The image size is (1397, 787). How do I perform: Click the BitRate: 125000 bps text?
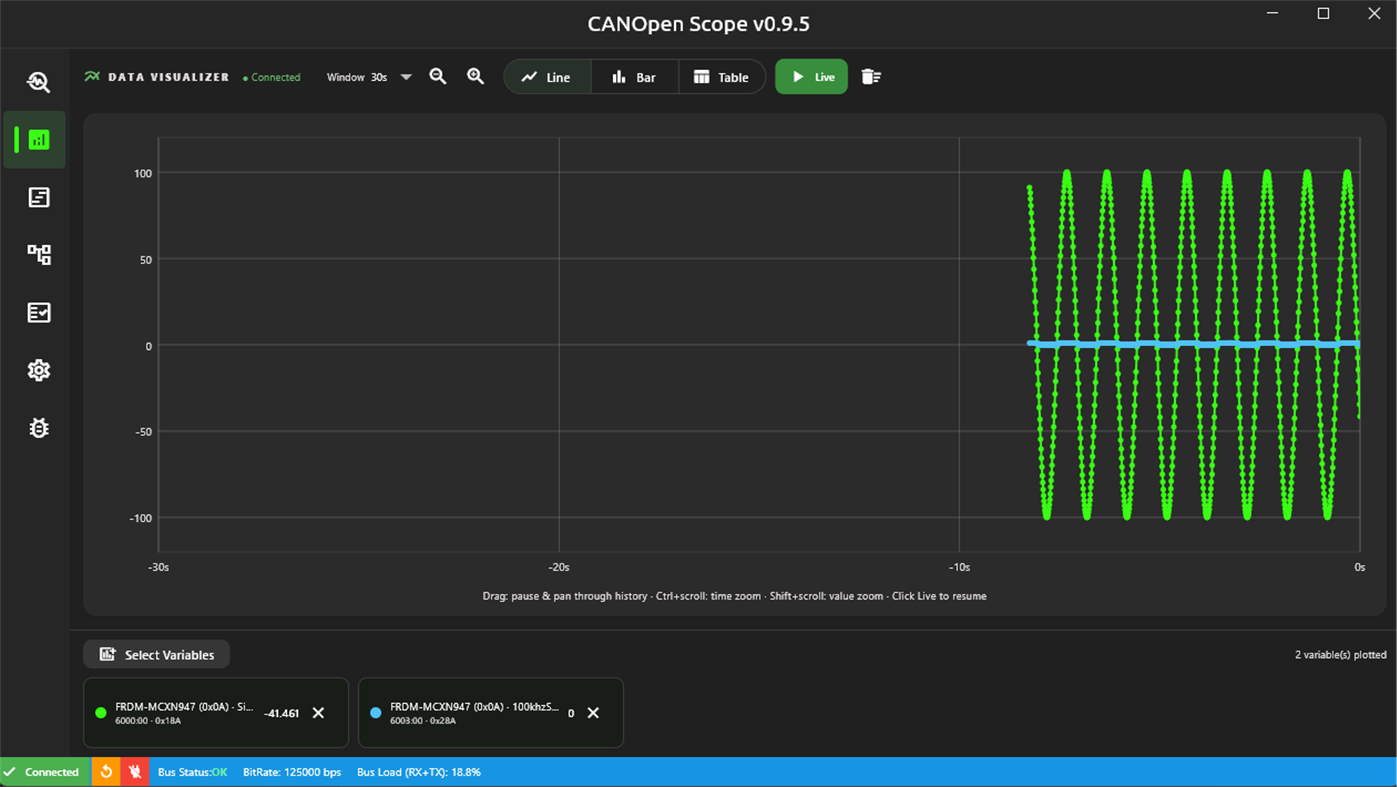(292, 772)
